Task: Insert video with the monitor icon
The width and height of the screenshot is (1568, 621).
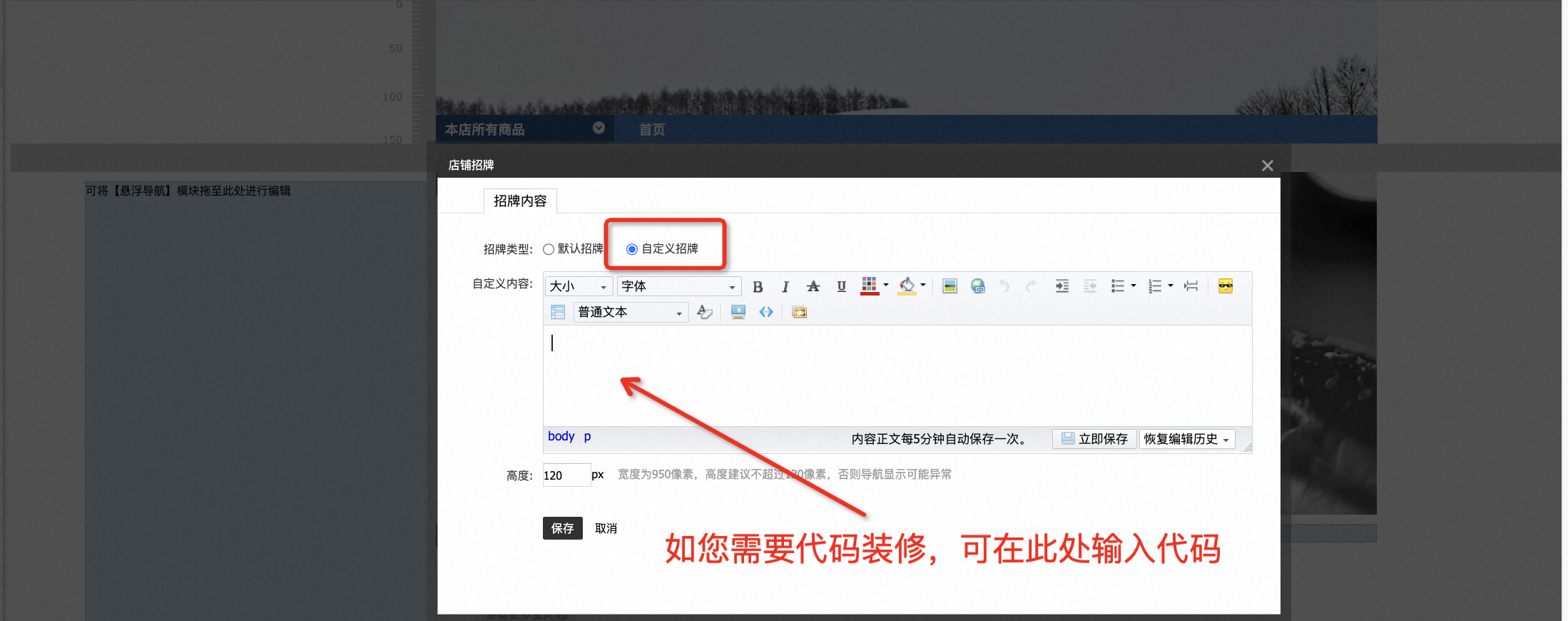Action: pos(738,312)
